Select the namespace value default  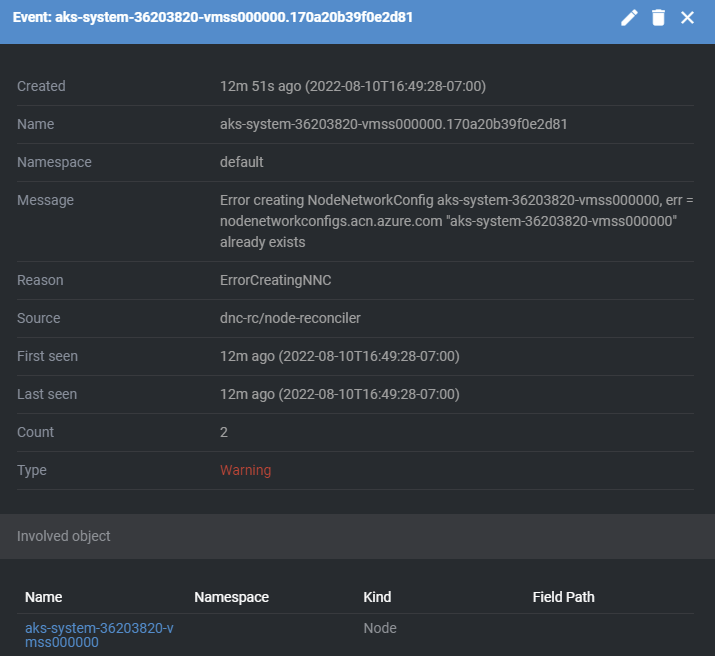(241, 162)
